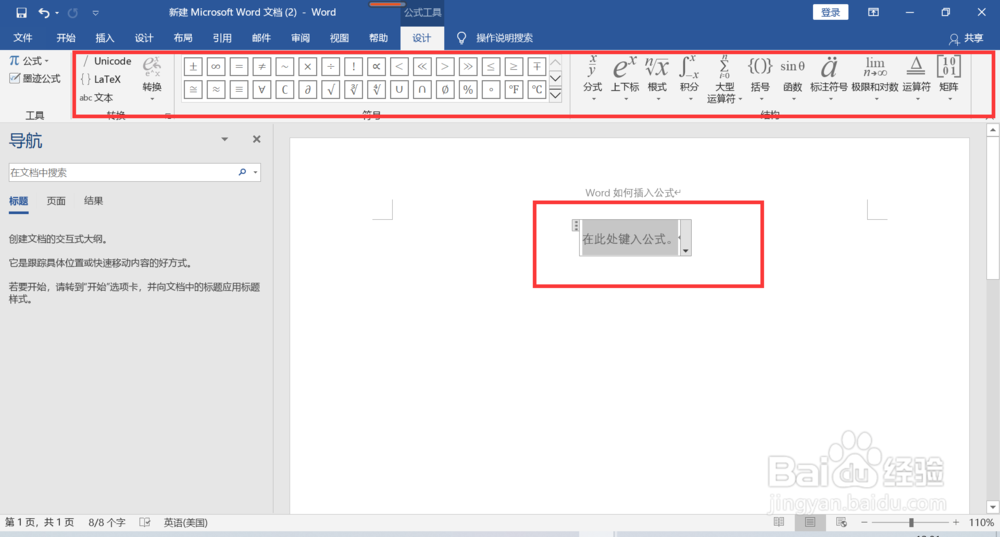Open the Accent structure dropdown

pyautogui.click(x=828, y=78)
